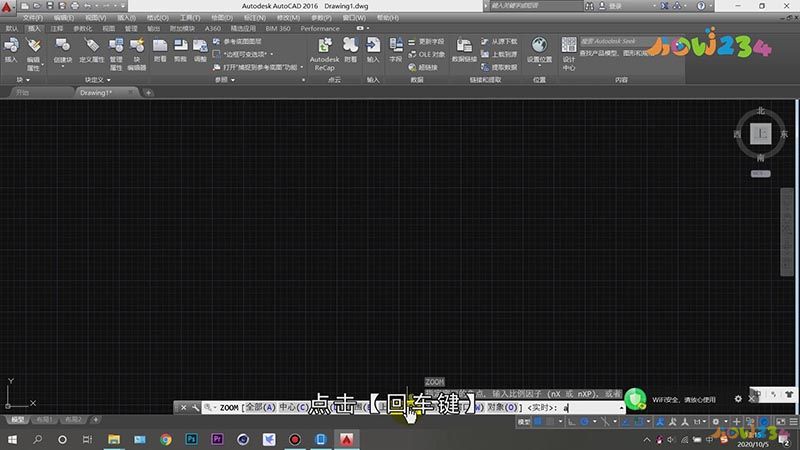
Task: Click the Underlay Layers (参考底图图层) button
Action: point(237,41)
